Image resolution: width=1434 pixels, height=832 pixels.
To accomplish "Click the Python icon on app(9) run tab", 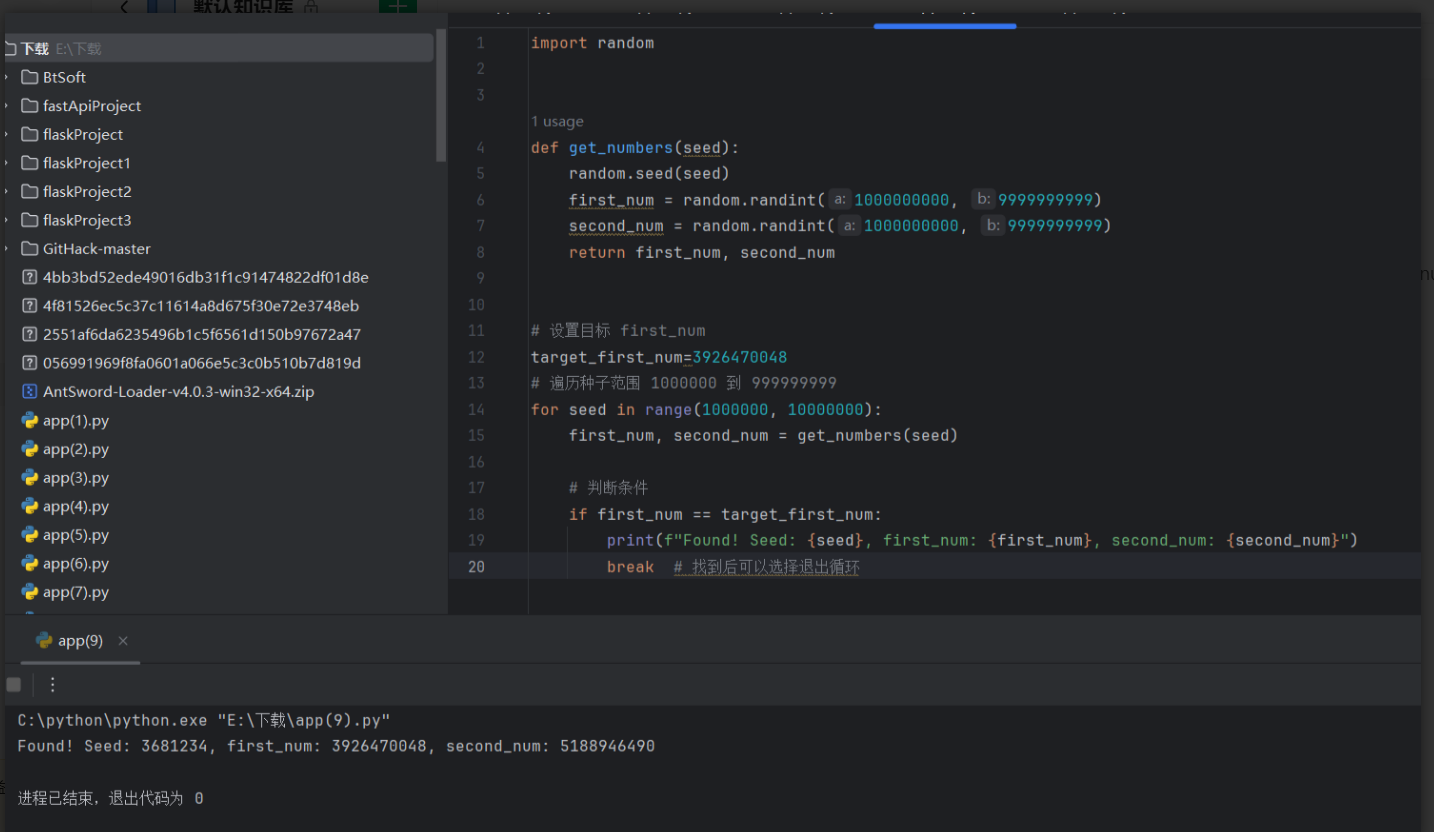I will 44,641.
